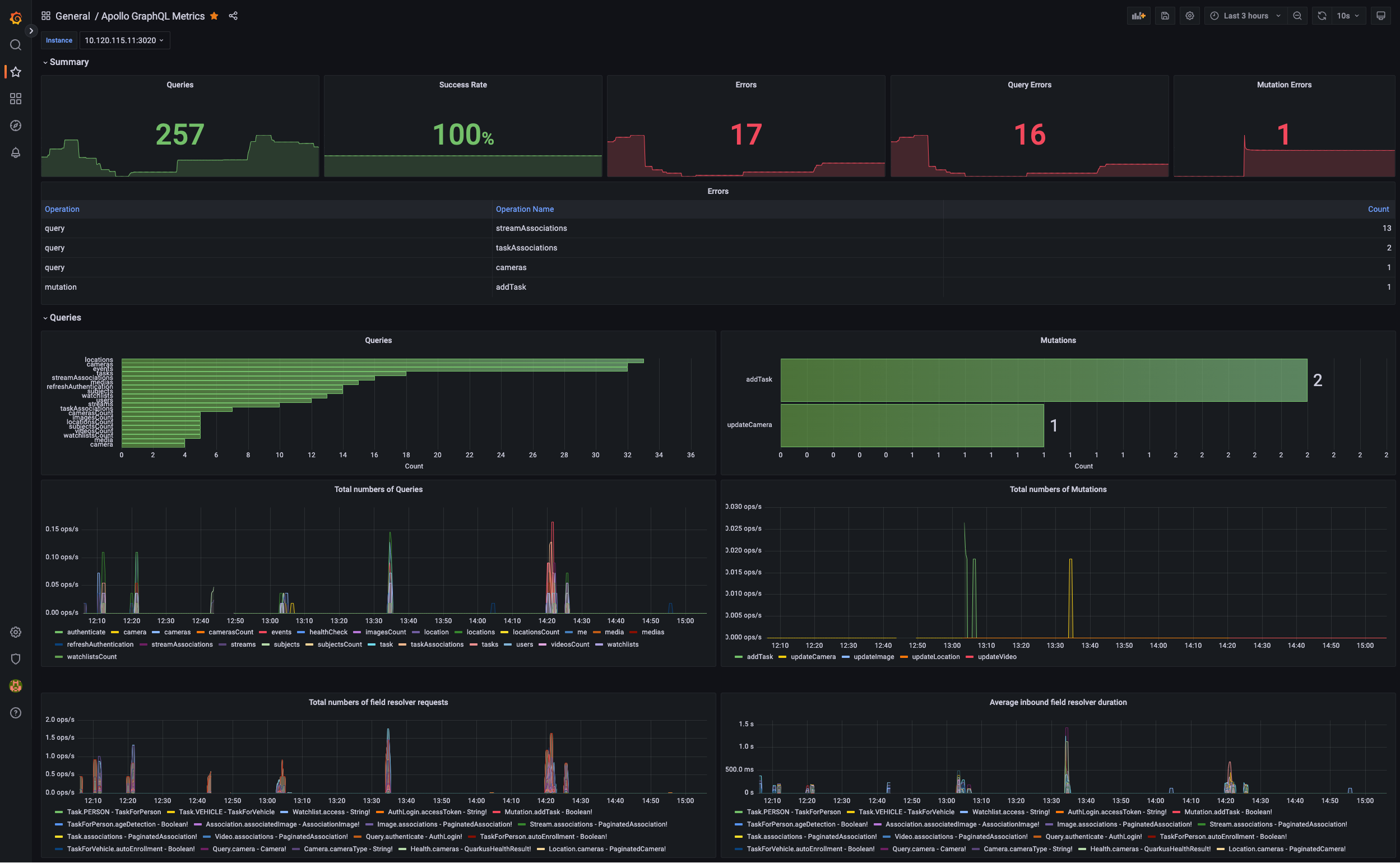Image resolution: width=1400 pixels, height=863 pixels.
Task: Open the 10s refresh interval dropdown
Action: tap(1347, 16)
